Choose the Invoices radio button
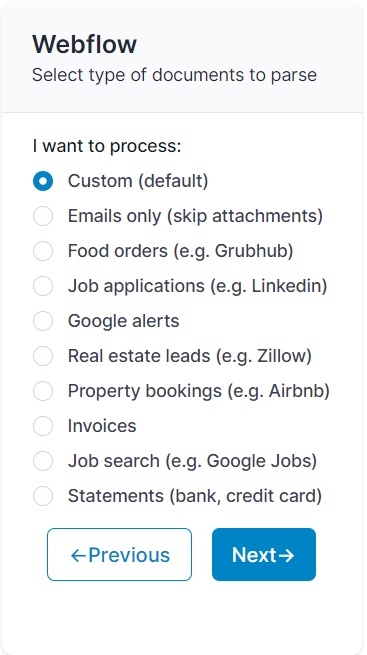This screenshot has height=655, width=367. coord(43,426)
